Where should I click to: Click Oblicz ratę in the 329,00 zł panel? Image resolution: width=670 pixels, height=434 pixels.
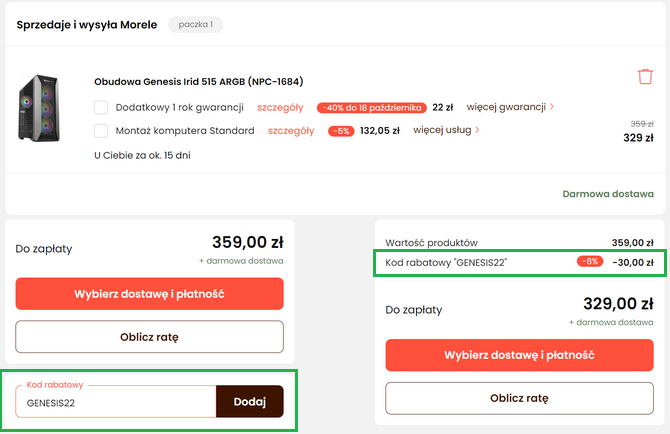pyautogui.click(x=519, y=398)
